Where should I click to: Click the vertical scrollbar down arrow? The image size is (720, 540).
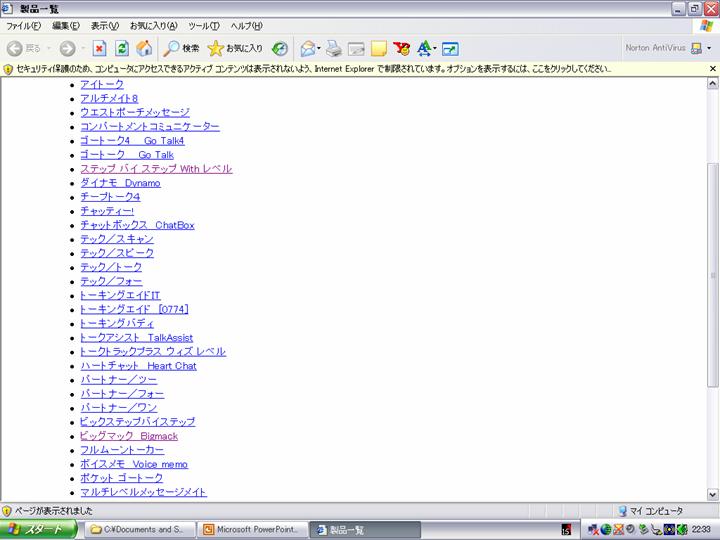coord(712,495)
